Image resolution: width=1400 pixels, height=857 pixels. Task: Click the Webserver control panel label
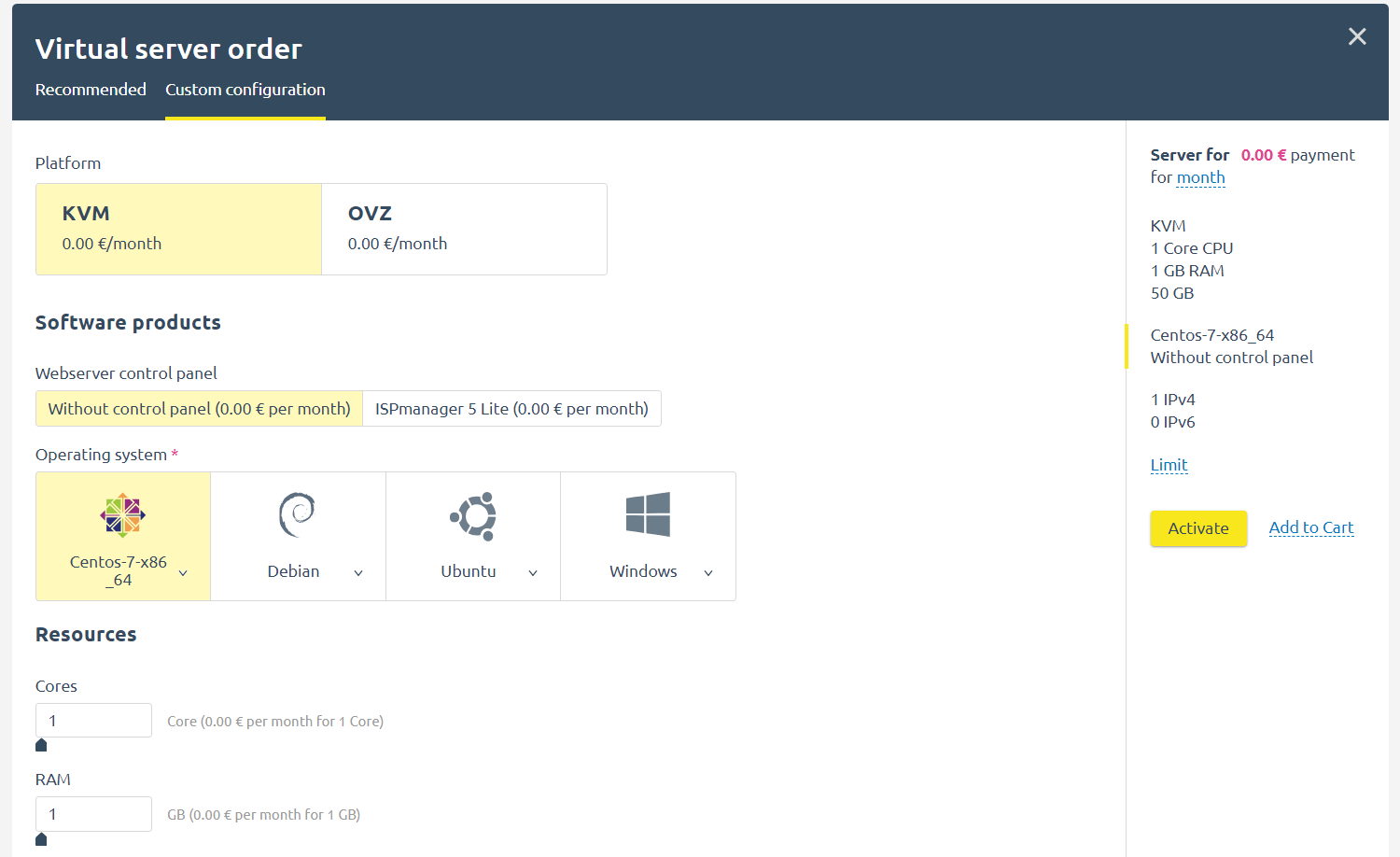point(126,373)
